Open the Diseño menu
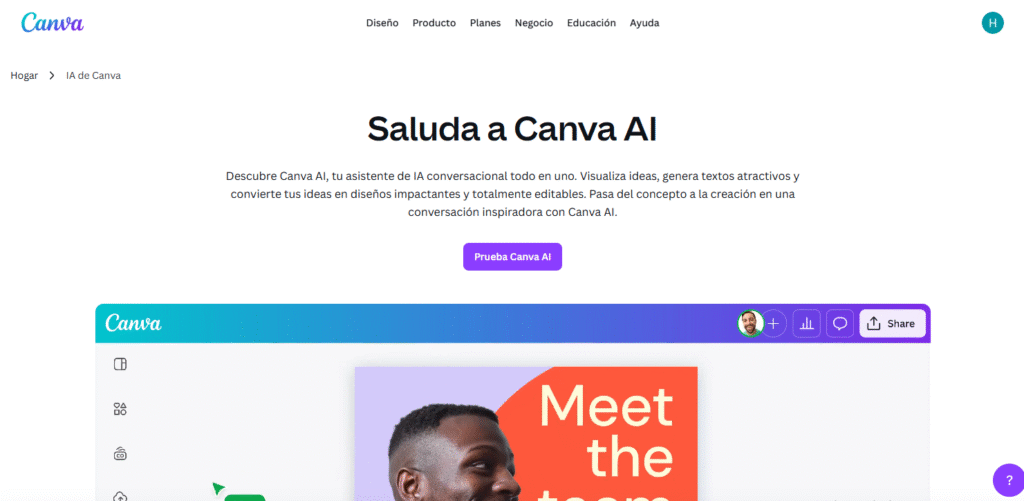Screen dimensions: 1024x501 tap(382, 23)
